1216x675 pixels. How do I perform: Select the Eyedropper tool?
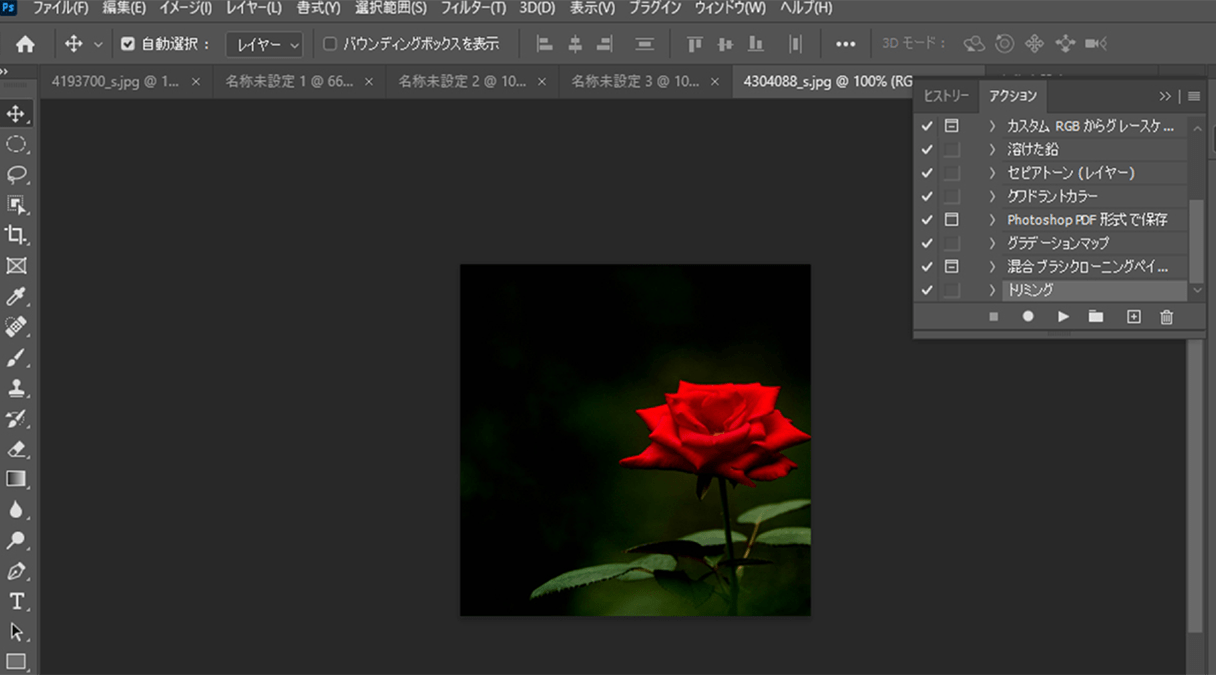(16, 297)
